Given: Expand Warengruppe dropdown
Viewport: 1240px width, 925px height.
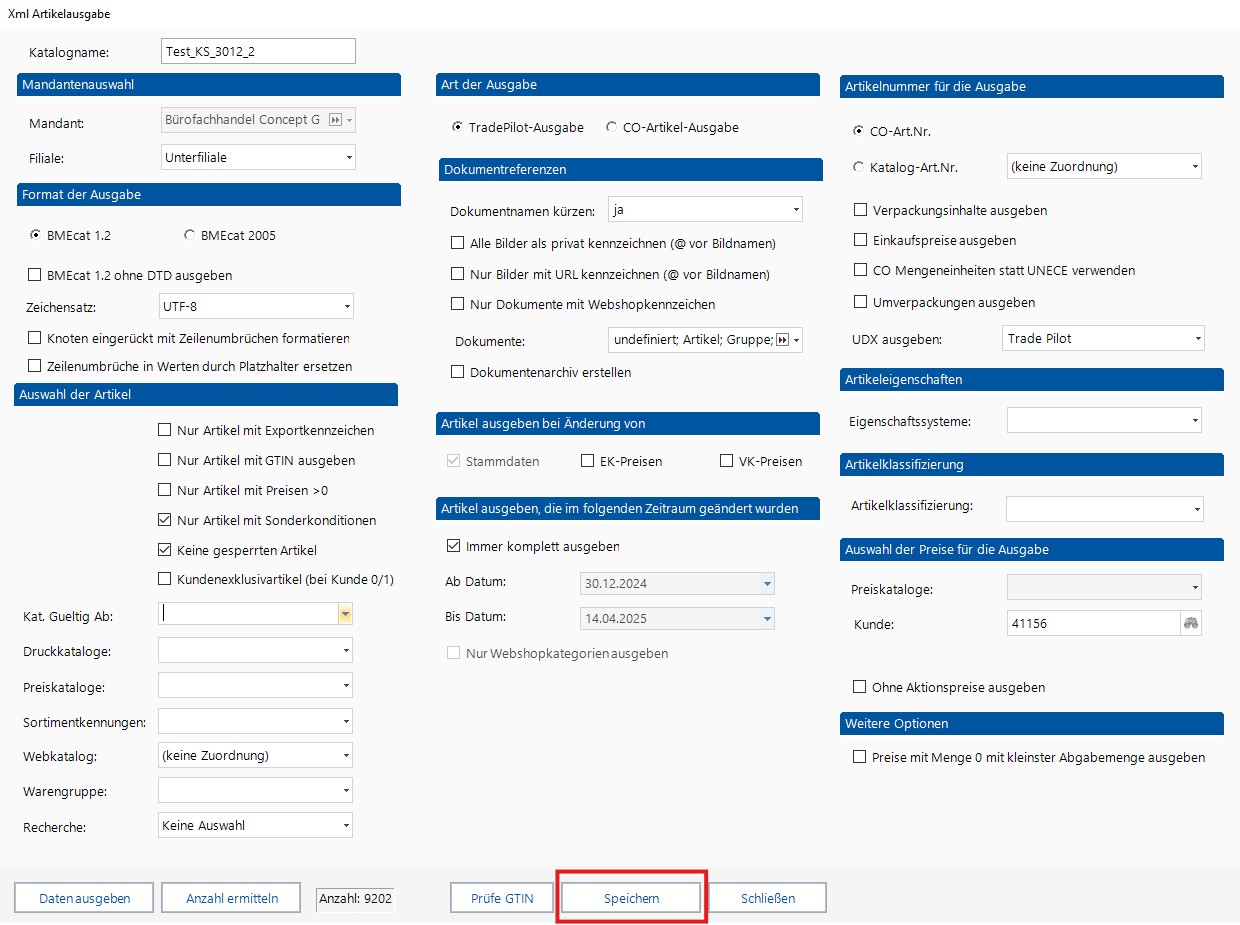Looking at the screenshot, I should [x=256, y=790].
